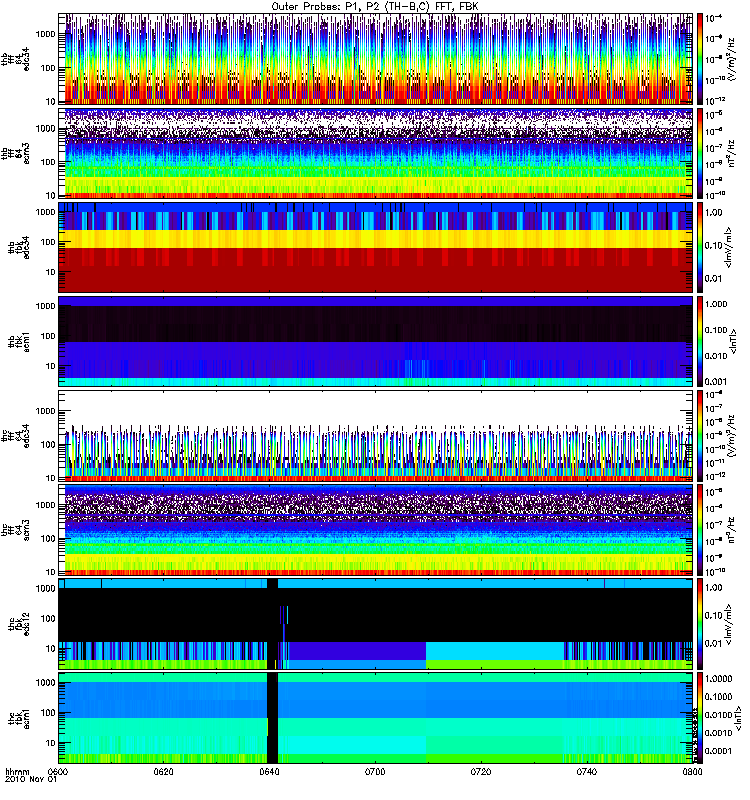Click the 'thc fbk scm1' y-axis label
This screenshot has width=750, height=800.
point(19,718)
